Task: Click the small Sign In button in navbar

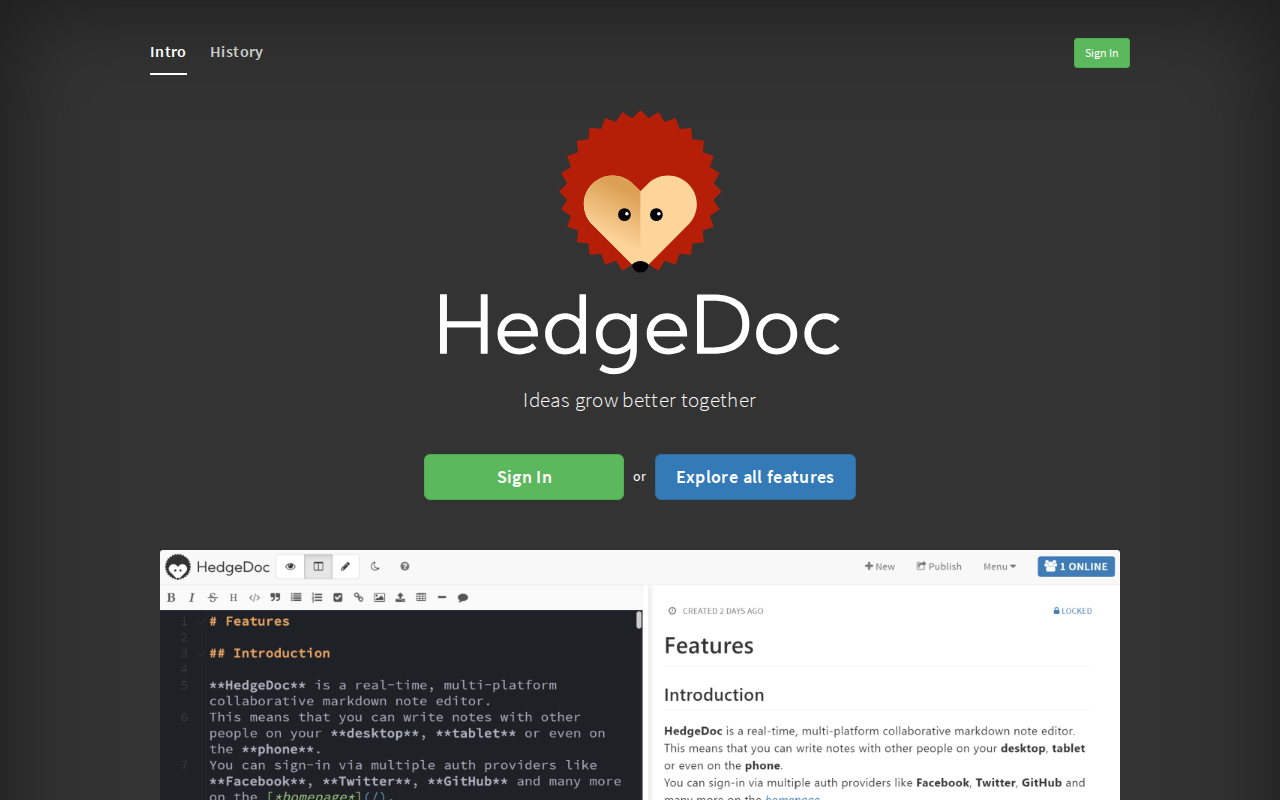Action: tap(1101, 53)
